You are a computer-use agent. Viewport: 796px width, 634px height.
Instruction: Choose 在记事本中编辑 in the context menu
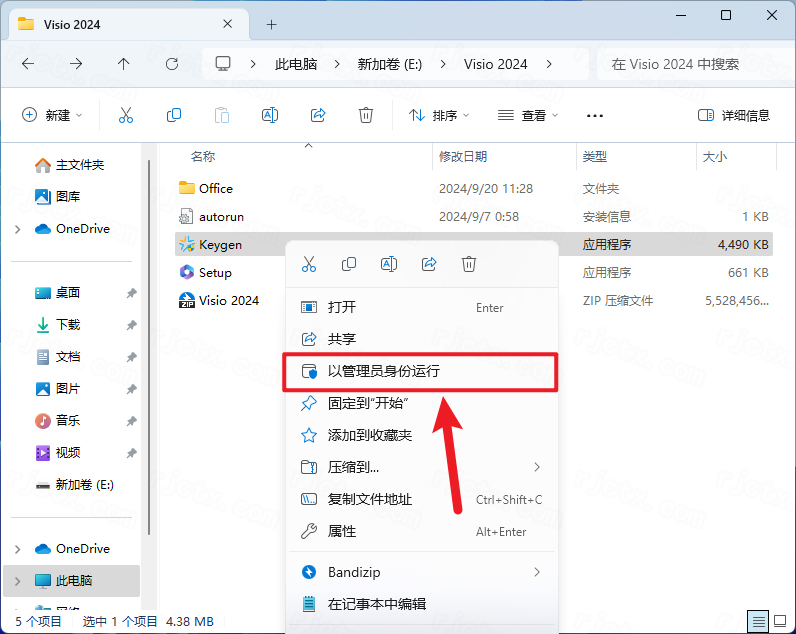pos(422,604)
